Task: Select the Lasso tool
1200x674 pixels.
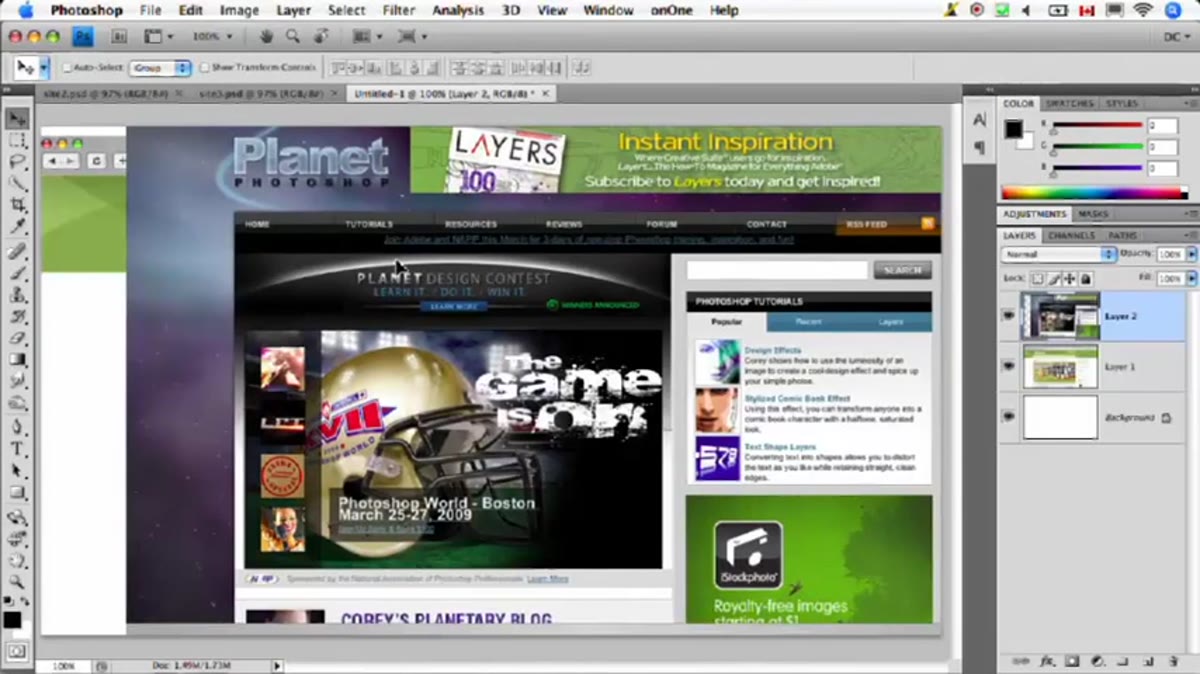Action: point(17,162)
